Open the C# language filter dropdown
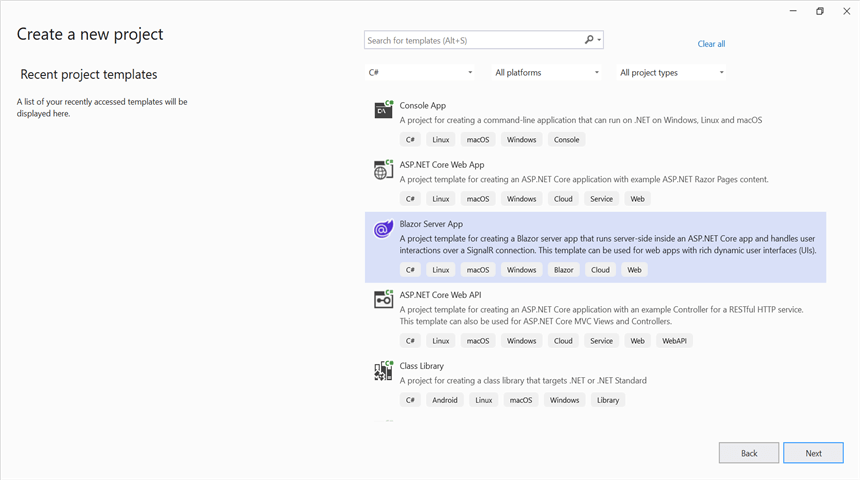 [x=421, y=72]
